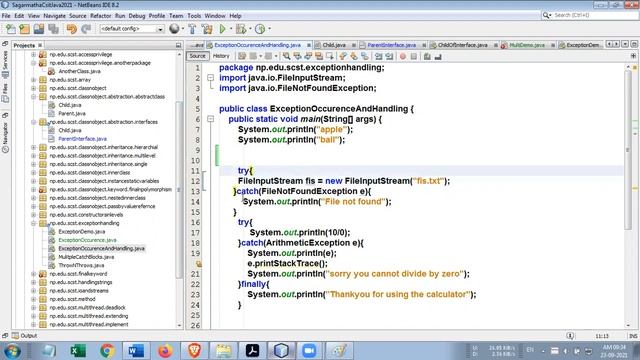This screenshot has height=360, width=640.
Task: Collapse np.edu.scst.exceptionhandling package node
Action: pos(33,223)
